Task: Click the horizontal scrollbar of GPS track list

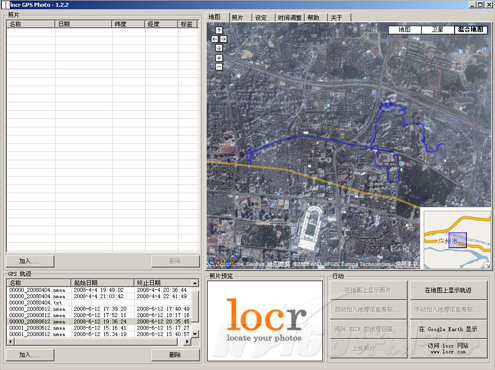Action: 99,342
